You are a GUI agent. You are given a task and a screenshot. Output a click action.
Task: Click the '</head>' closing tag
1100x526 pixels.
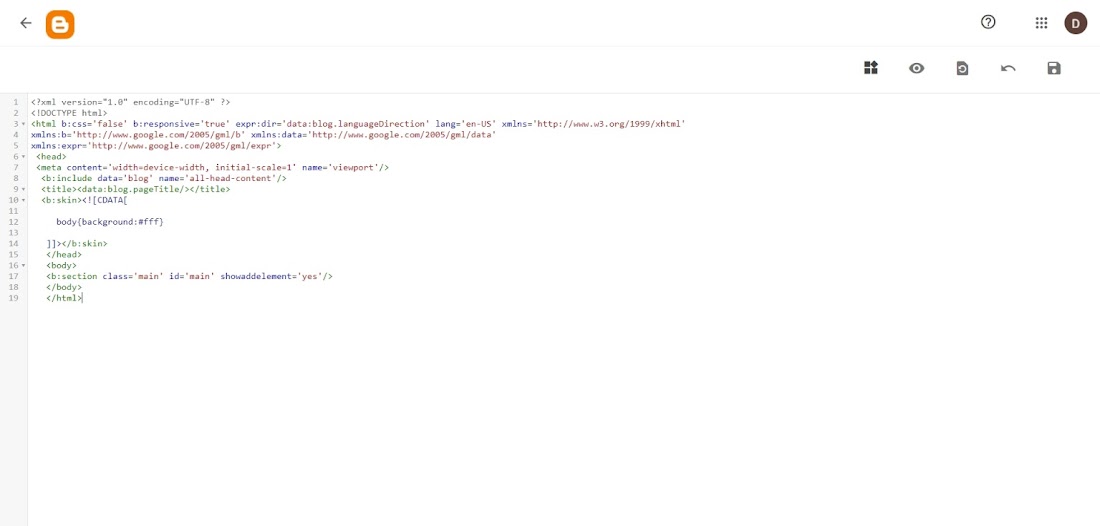(64, 255)
